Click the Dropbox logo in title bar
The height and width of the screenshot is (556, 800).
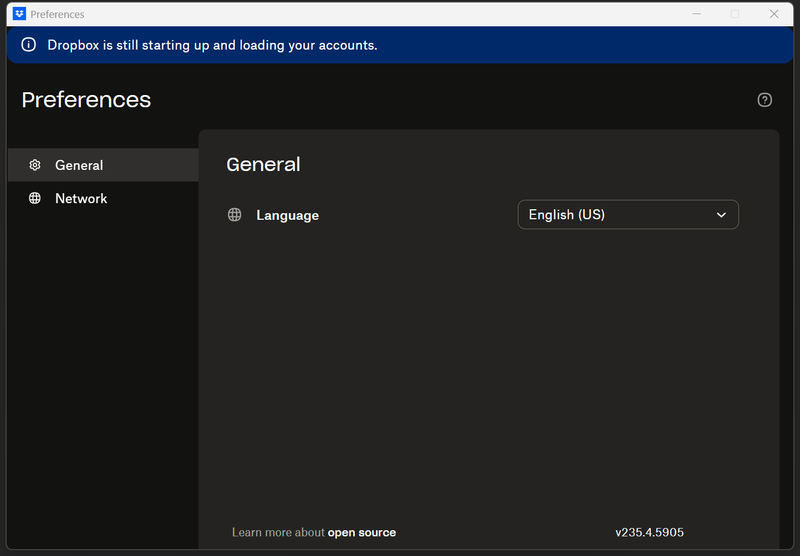pyautogui.click(x=19, y=14)
